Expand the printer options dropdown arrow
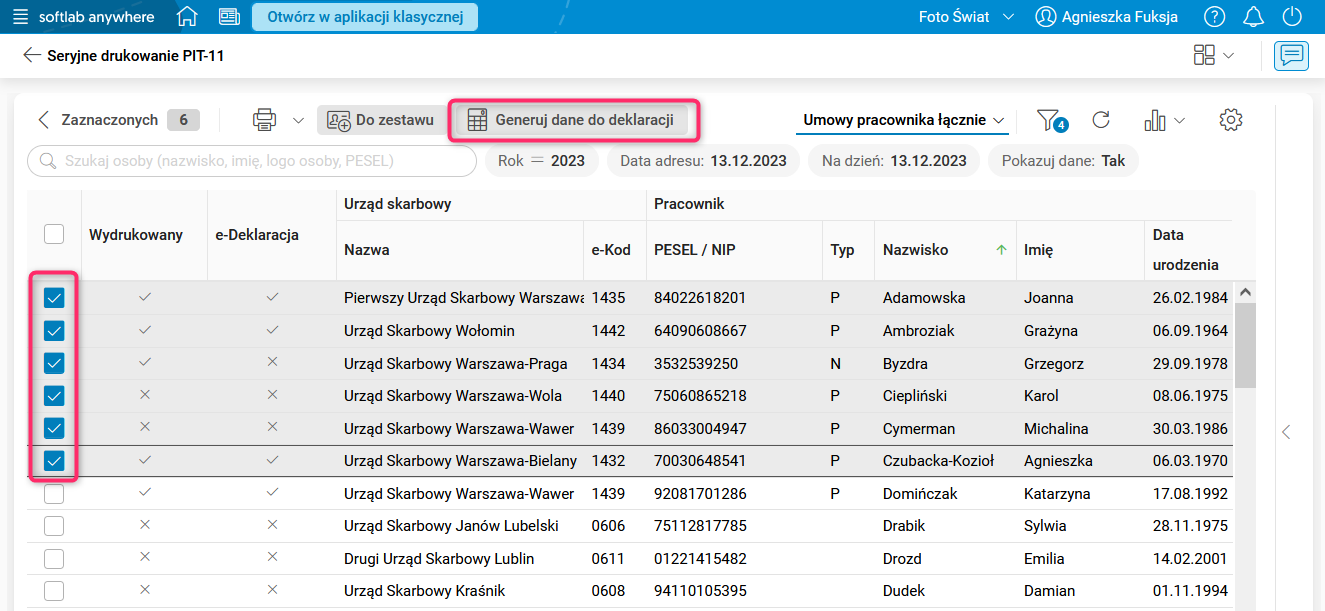Viewport: 1325px width, 611px height. [x=298, y=121]
